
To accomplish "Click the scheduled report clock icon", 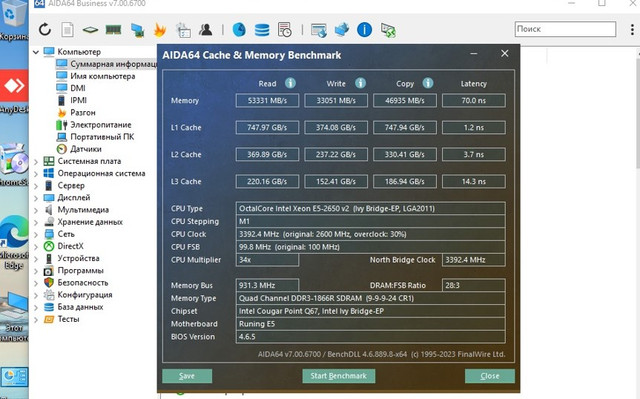I will pos(284,30).
